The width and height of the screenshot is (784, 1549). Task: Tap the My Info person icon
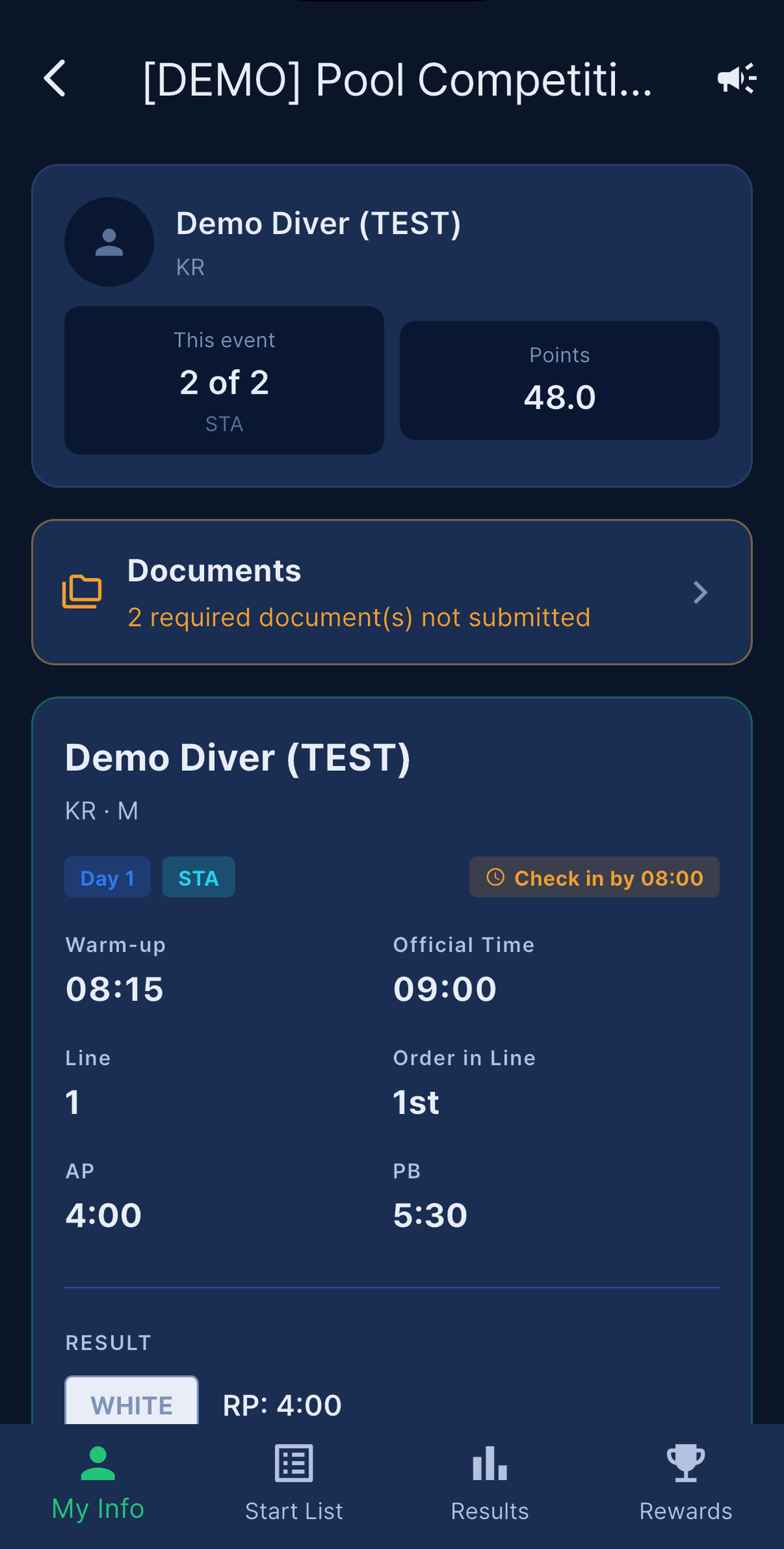pyautogui.click(x=98, y=1463)
